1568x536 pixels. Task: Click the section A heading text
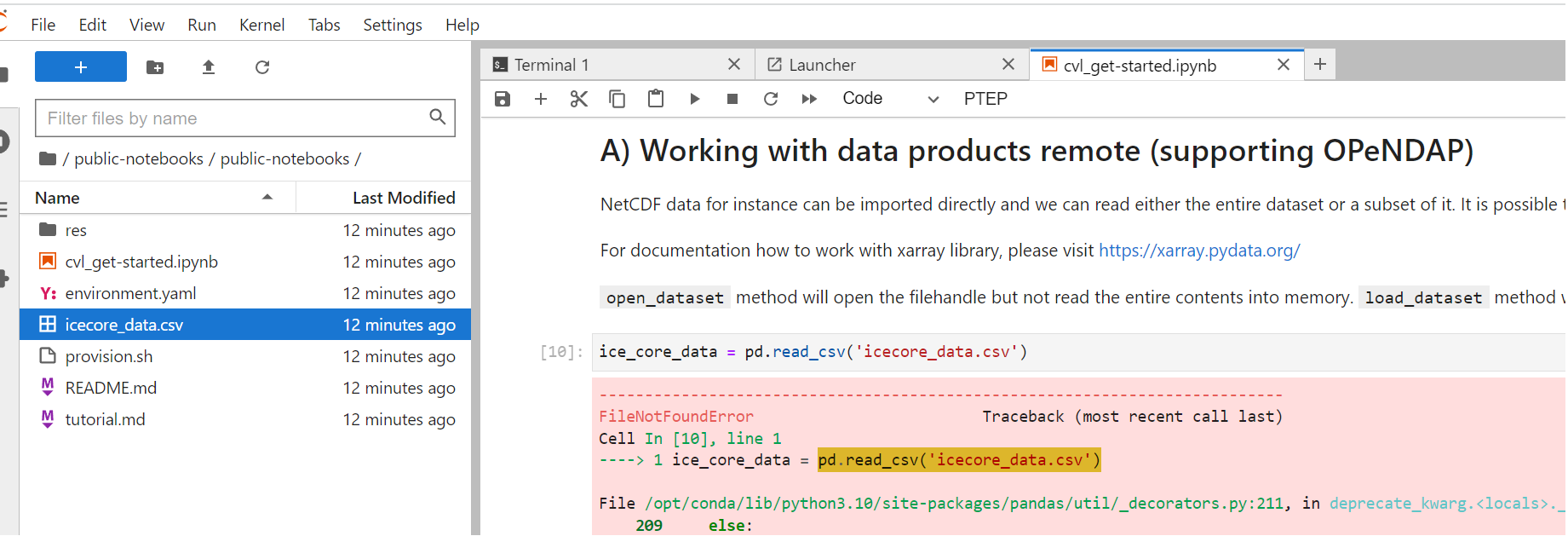tap(1037, 151)
